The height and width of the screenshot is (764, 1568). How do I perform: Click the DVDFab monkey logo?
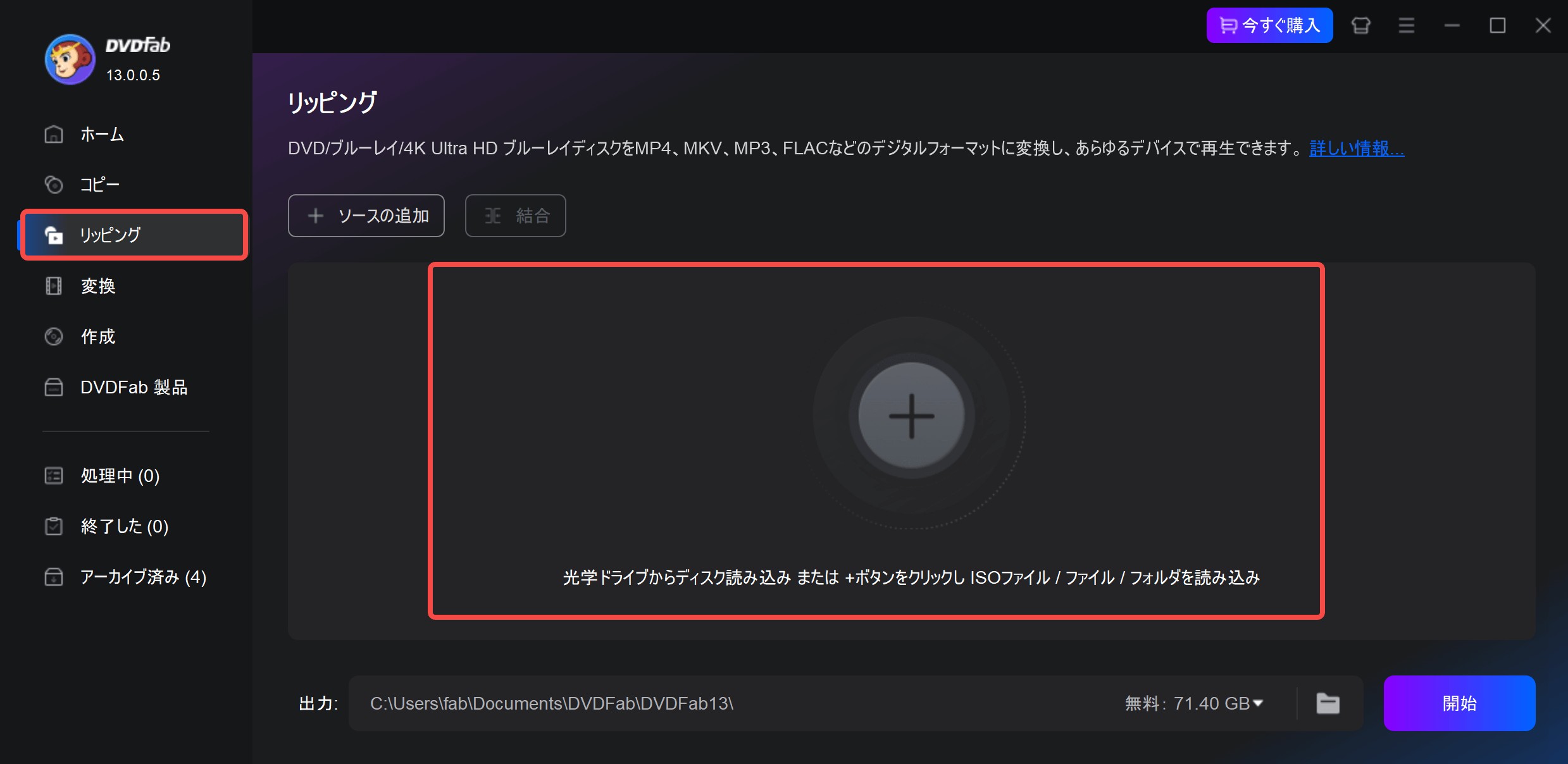tap(70, 59)
